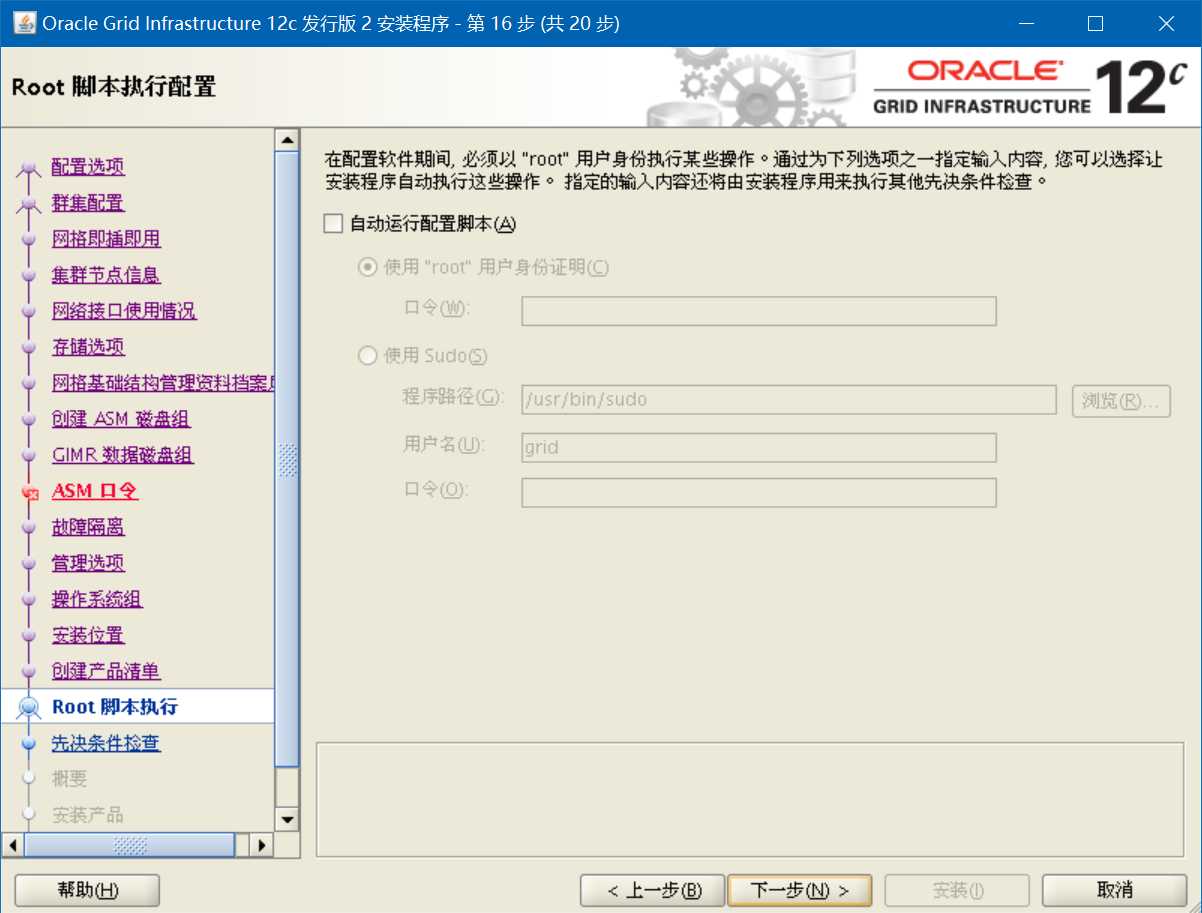This screenshot has width=1202, height=913.
Task: Go to next step with 下一步
Action: click(799, 890)
